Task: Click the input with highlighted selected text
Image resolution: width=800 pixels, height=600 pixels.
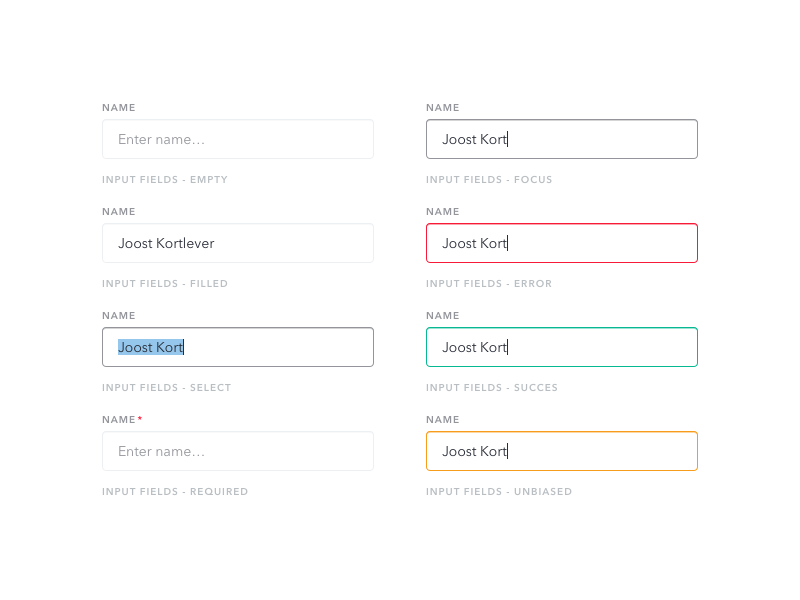Action: tap(238, 347)
